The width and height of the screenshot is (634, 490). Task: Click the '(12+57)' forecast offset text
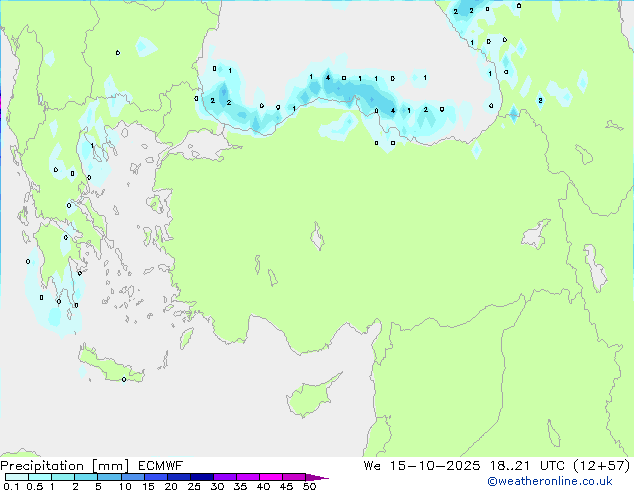click(x=602, y=466)
